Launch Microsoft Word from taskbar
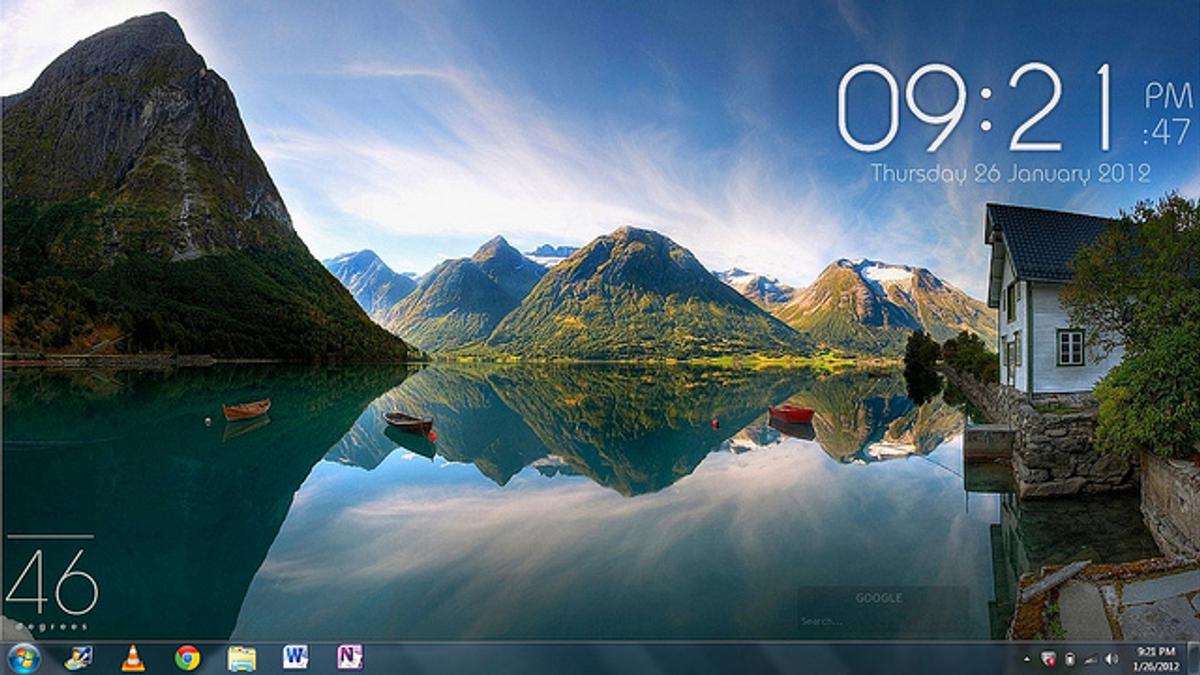 (x=295, y=657)
